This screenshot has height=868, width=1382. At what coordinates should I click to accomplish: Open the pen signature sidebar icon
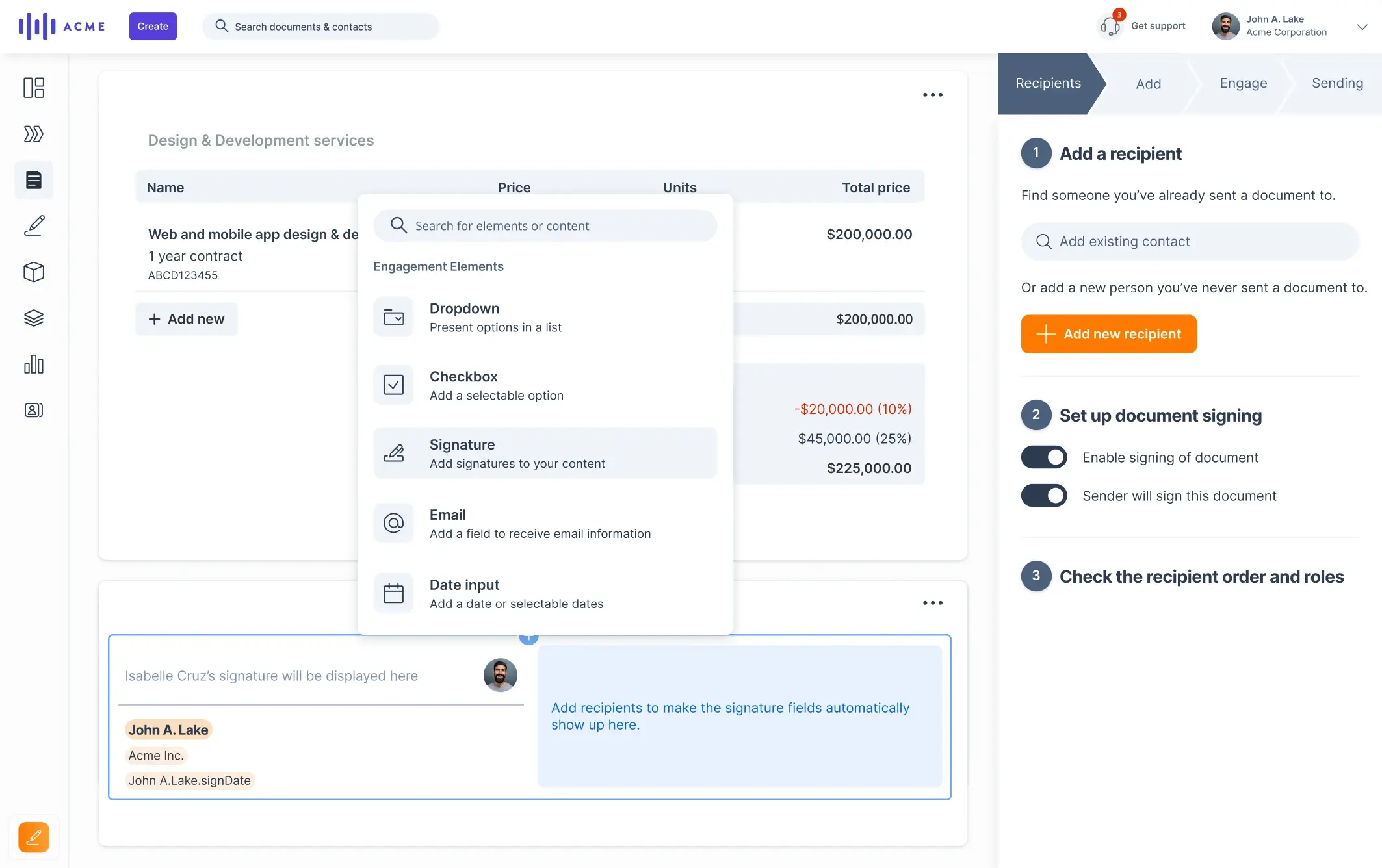click(x=34, y=225)
